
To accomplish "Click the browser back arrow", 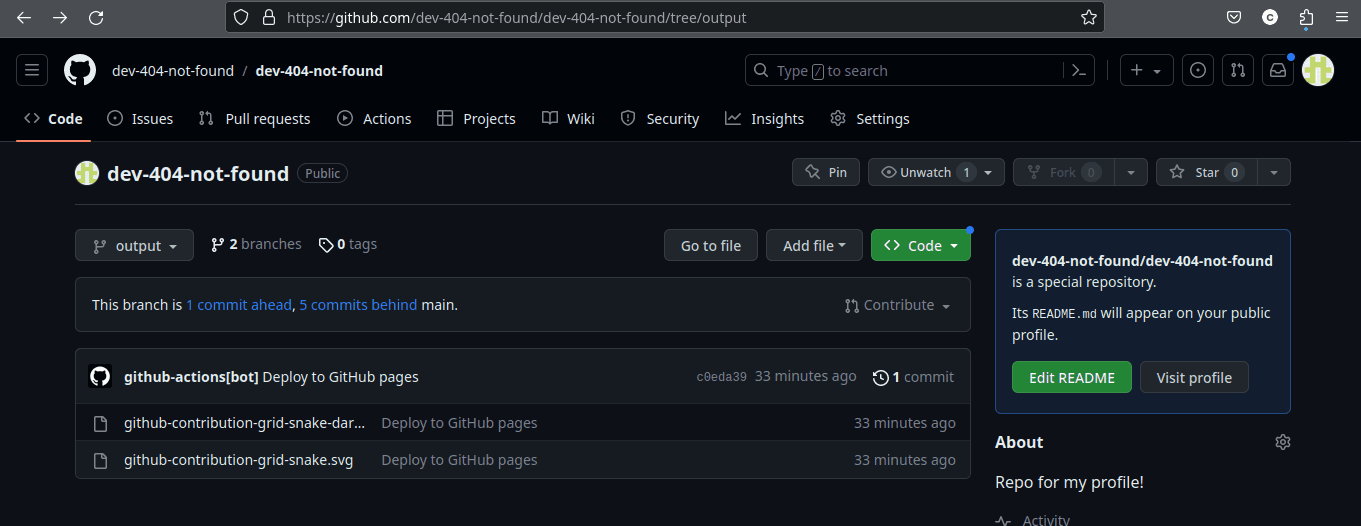I will (x=24, y=18).
